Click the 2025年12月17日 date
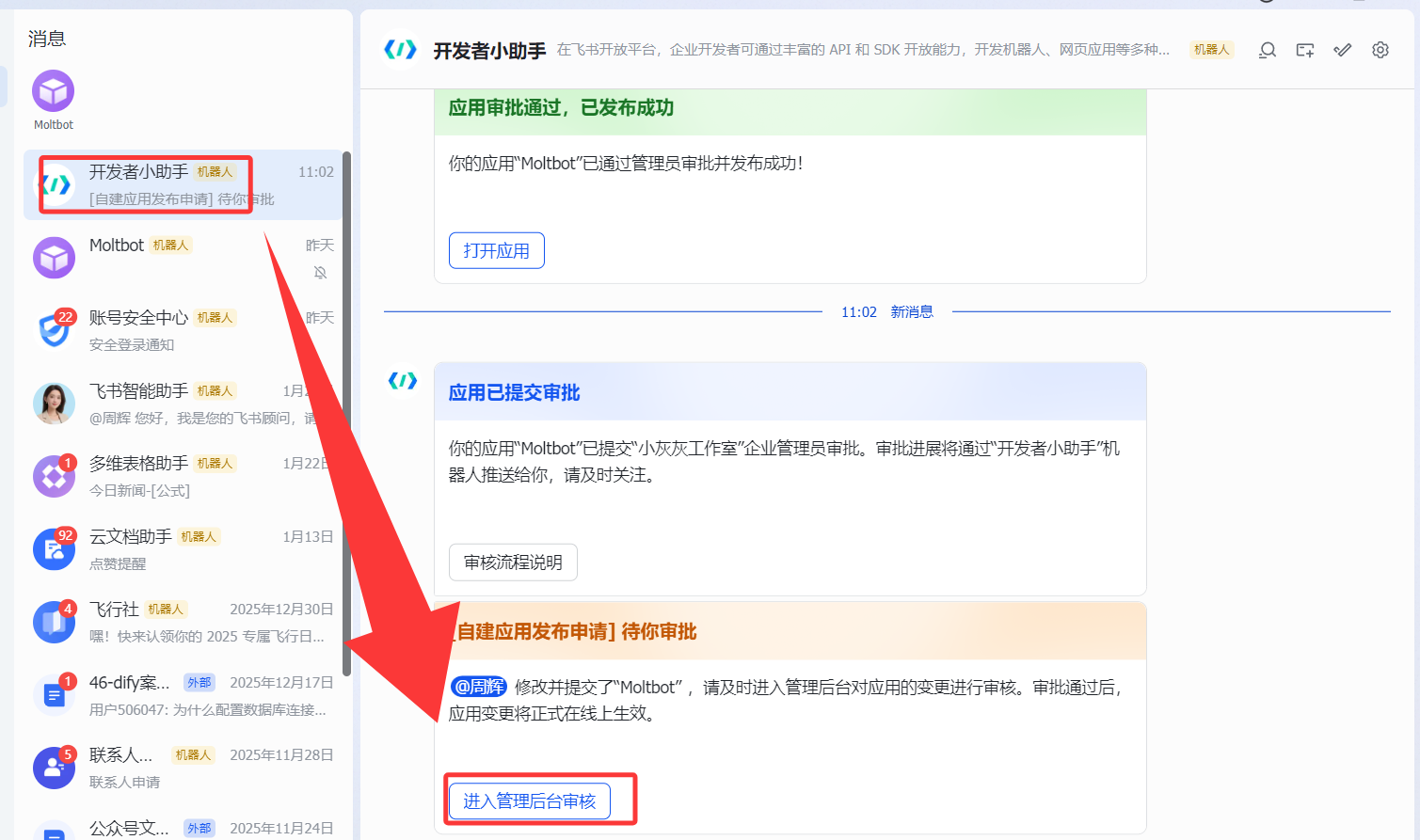This screenshot has width=1420, height=840. tap(282, 683)
